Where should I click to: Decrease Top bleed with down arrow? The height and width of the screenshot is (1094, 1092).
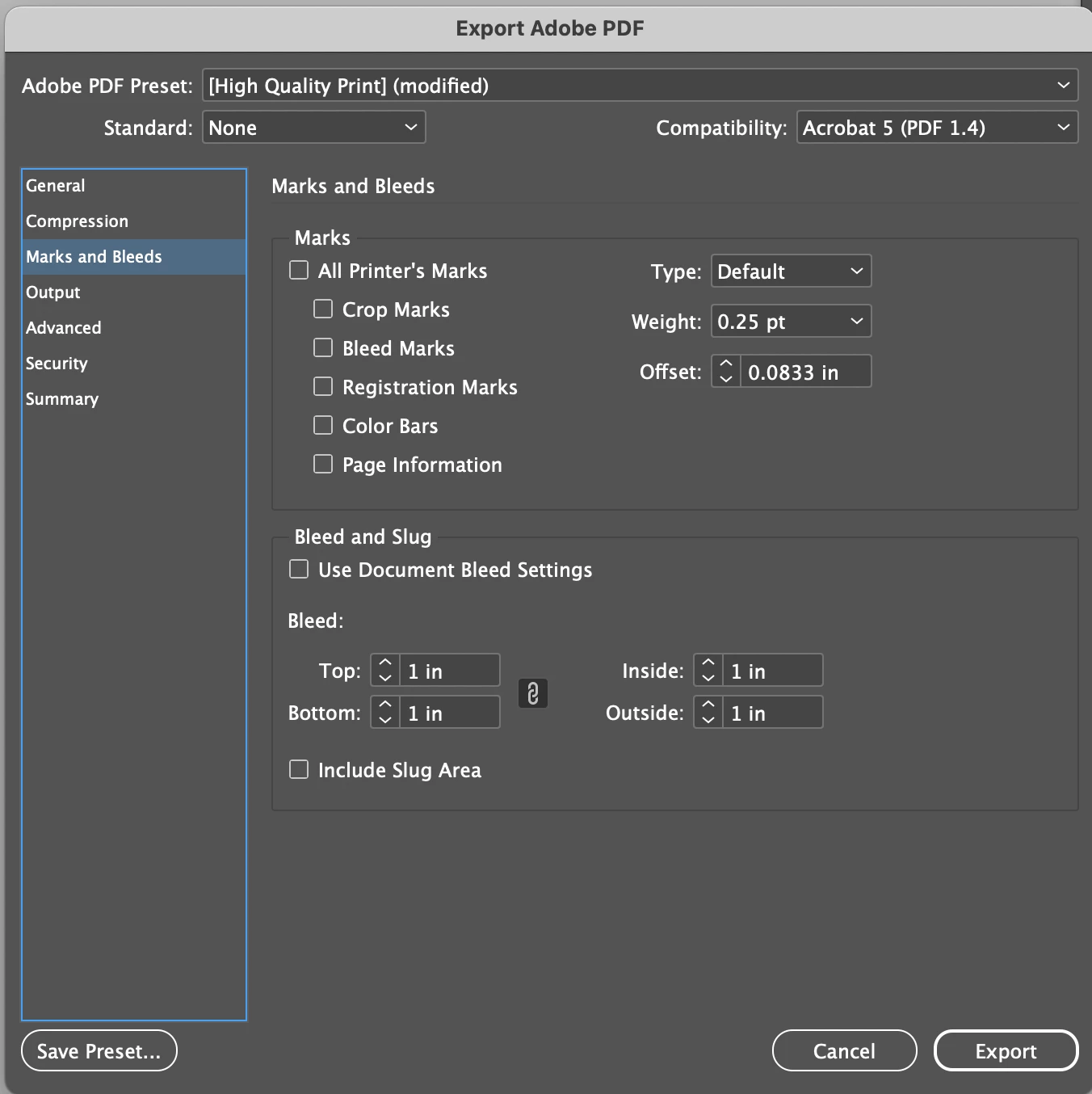(x=385, y=678)
